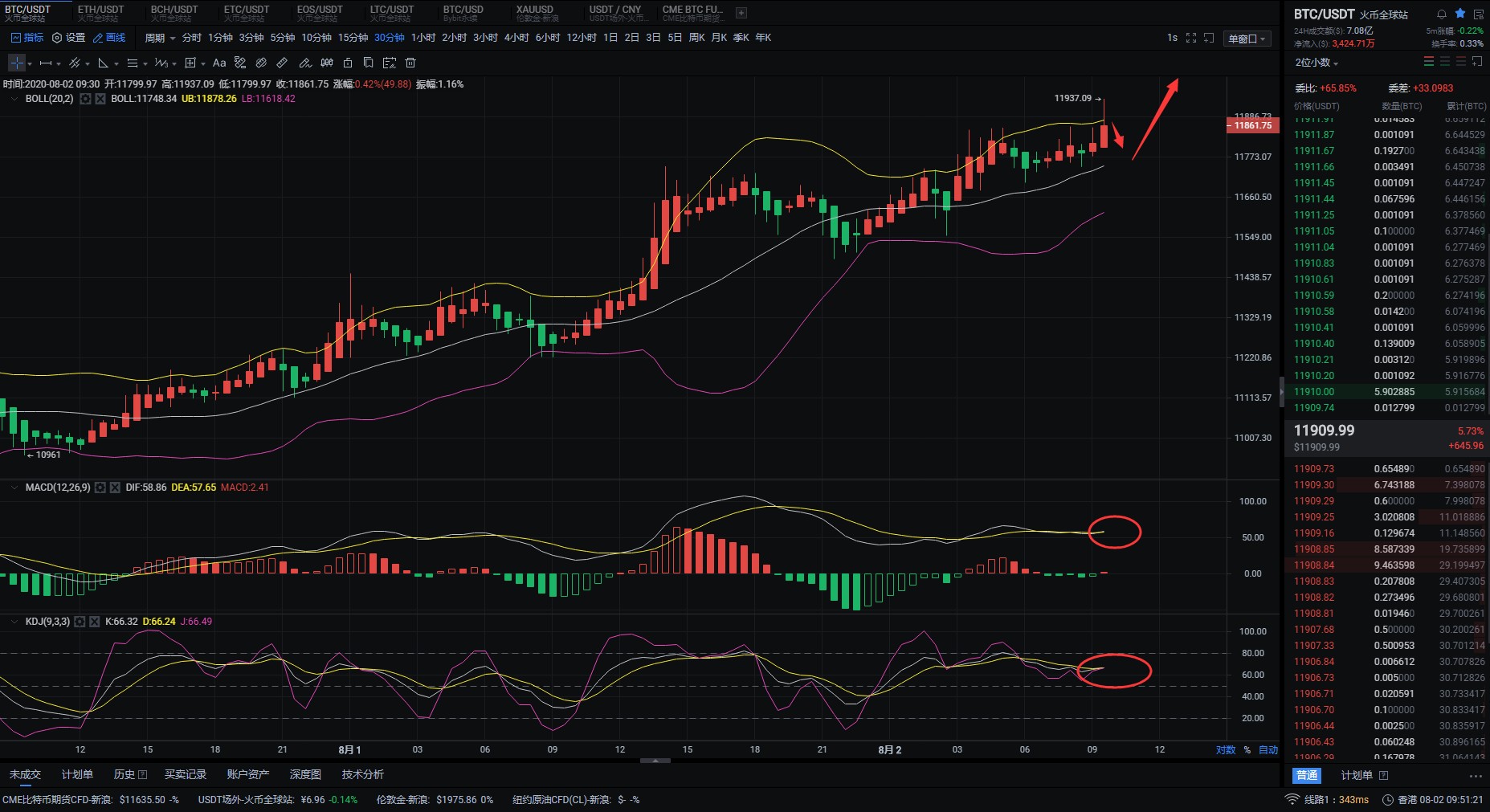Select the 普通 normal order button
This screenshot has width=1490, height=812.
point(1307,775)
